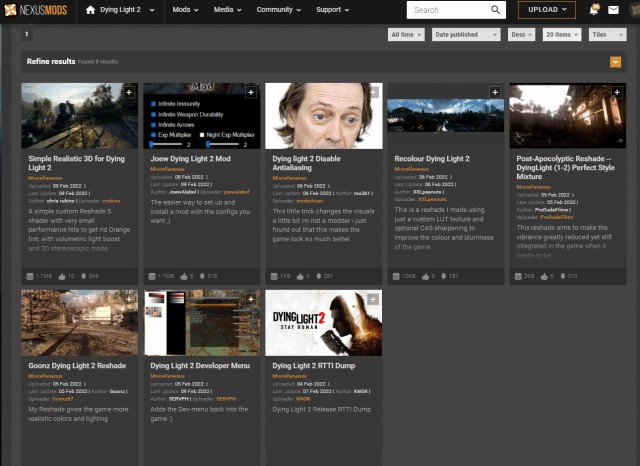Click Miscellaneous category under Joew Mod
Viewport: 640px width, 466px height.
(167, 169)
